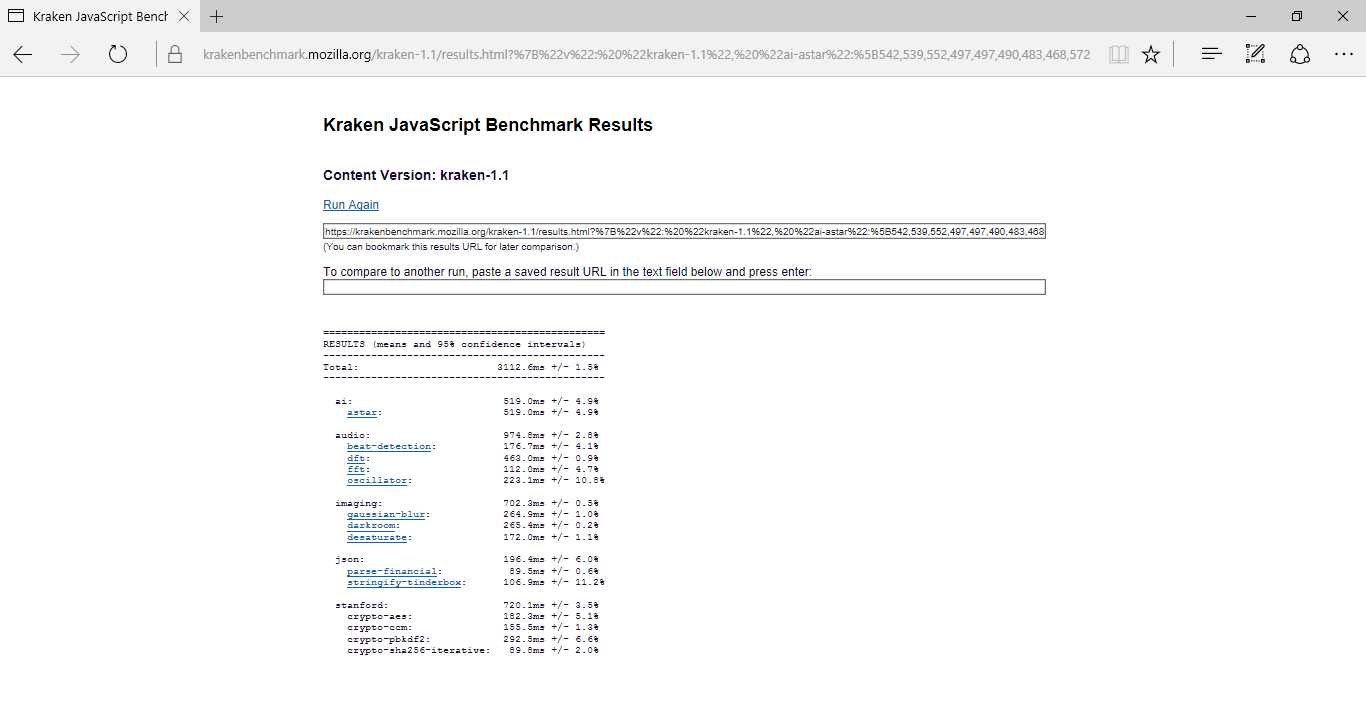The width and height of the screenshot is (1366, 725).
Task: Open the Hub panel
Action: pyautogui.click(x=1211, y=54)
